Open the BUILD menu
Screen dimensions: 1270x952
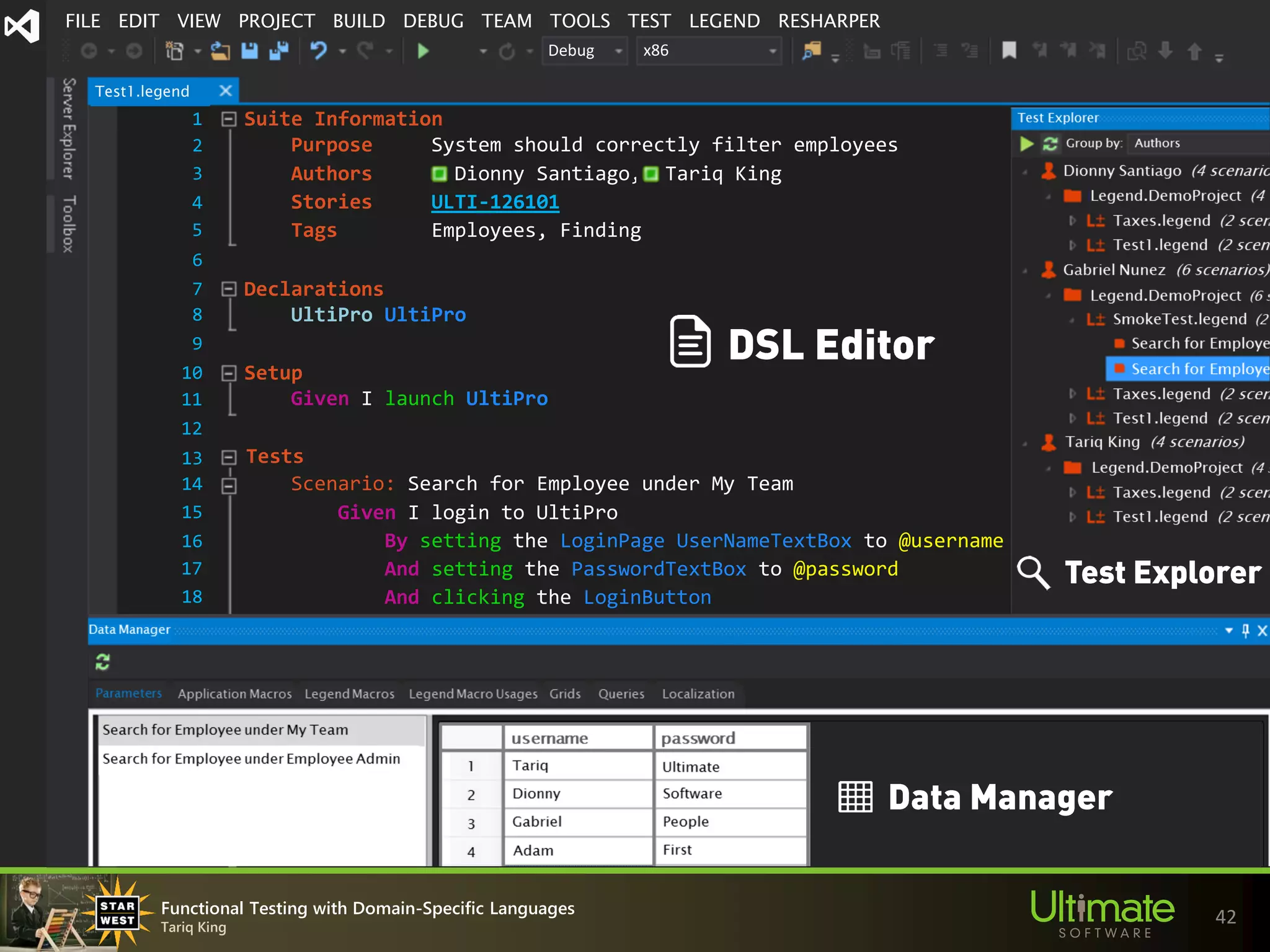[359, 21]
